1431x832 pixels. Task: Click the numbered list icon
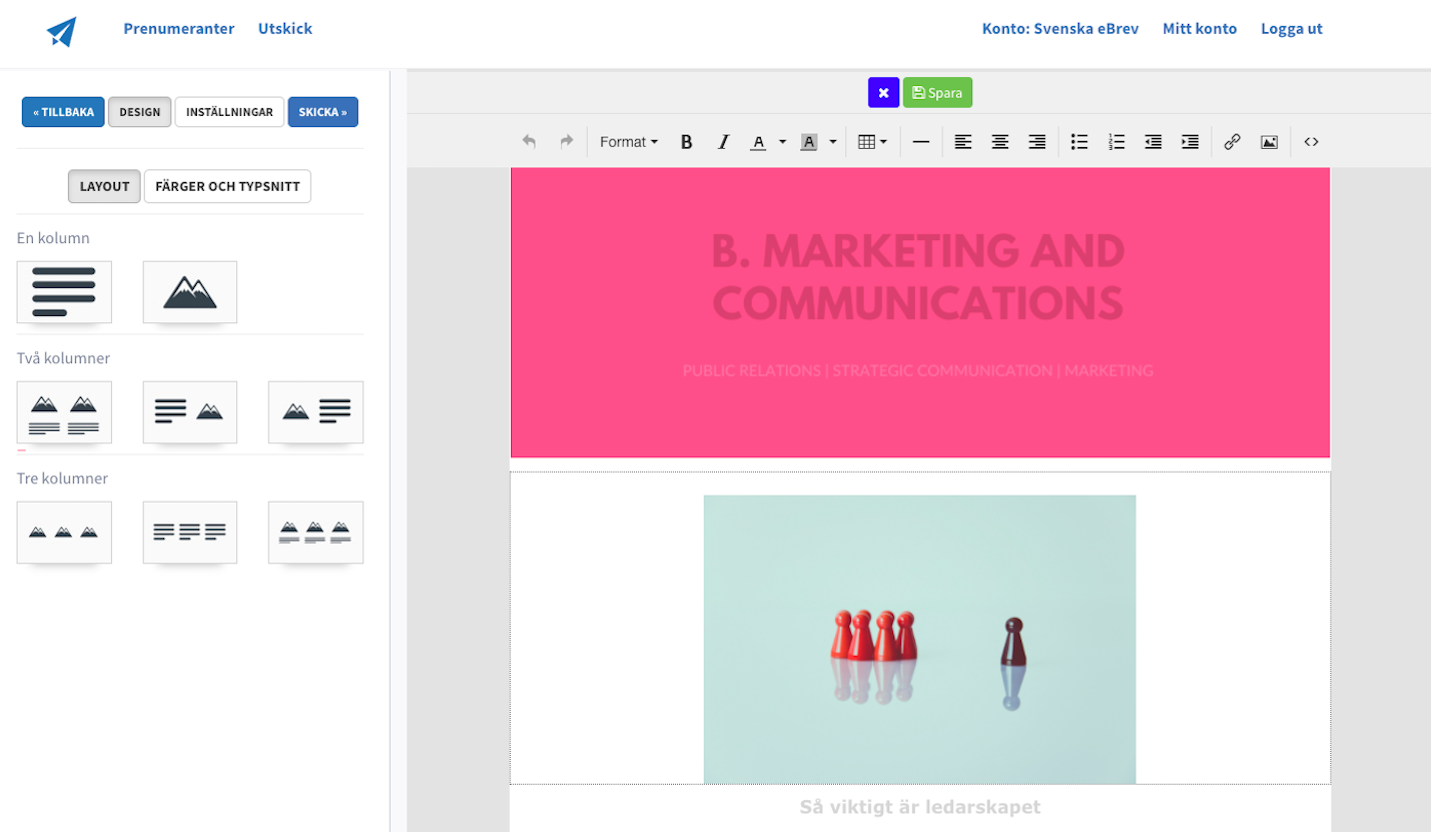(1116, 142)
